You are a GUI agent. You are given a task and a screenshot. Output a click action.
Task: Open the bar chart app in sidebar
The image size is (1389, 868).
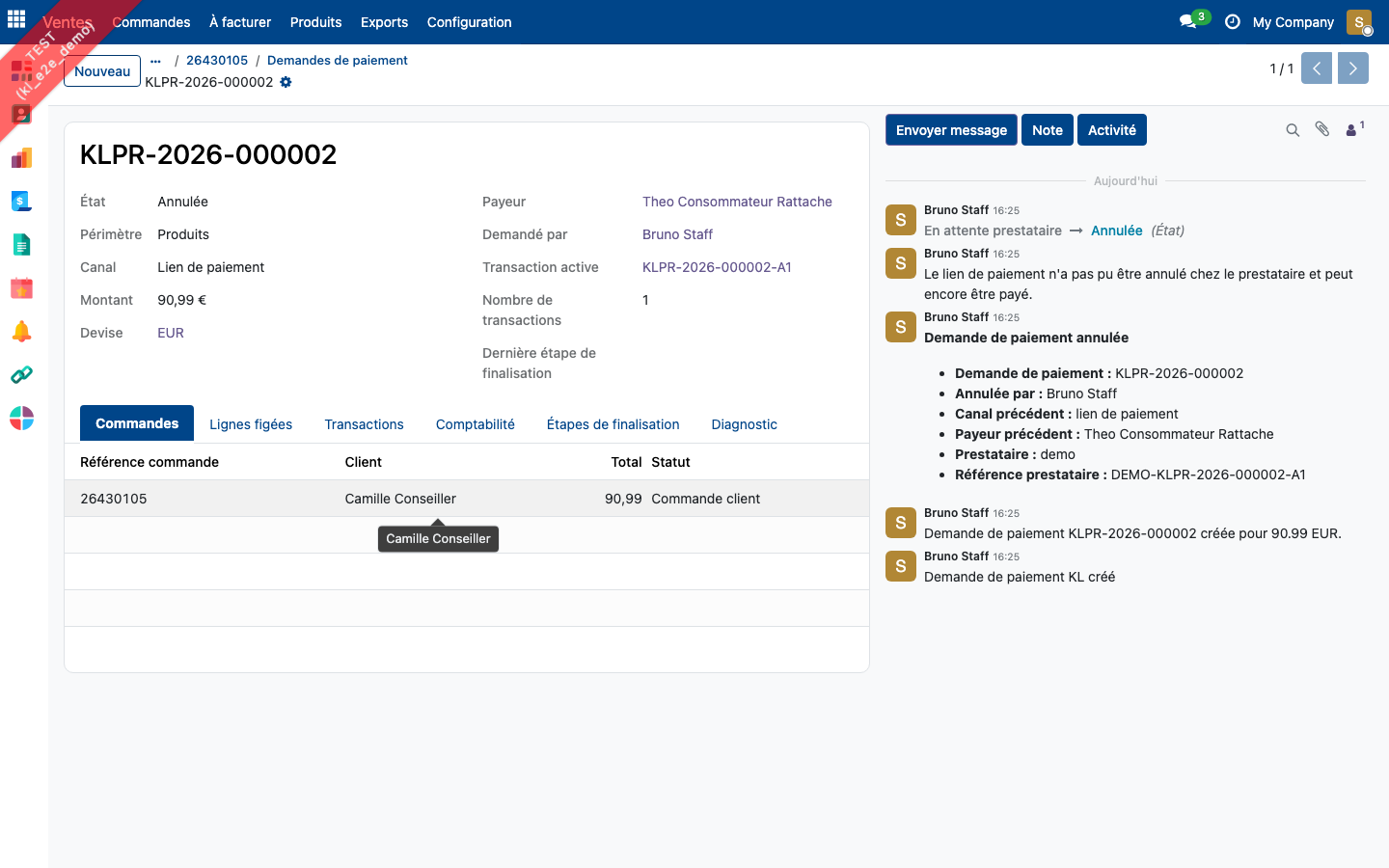[21, 158]
